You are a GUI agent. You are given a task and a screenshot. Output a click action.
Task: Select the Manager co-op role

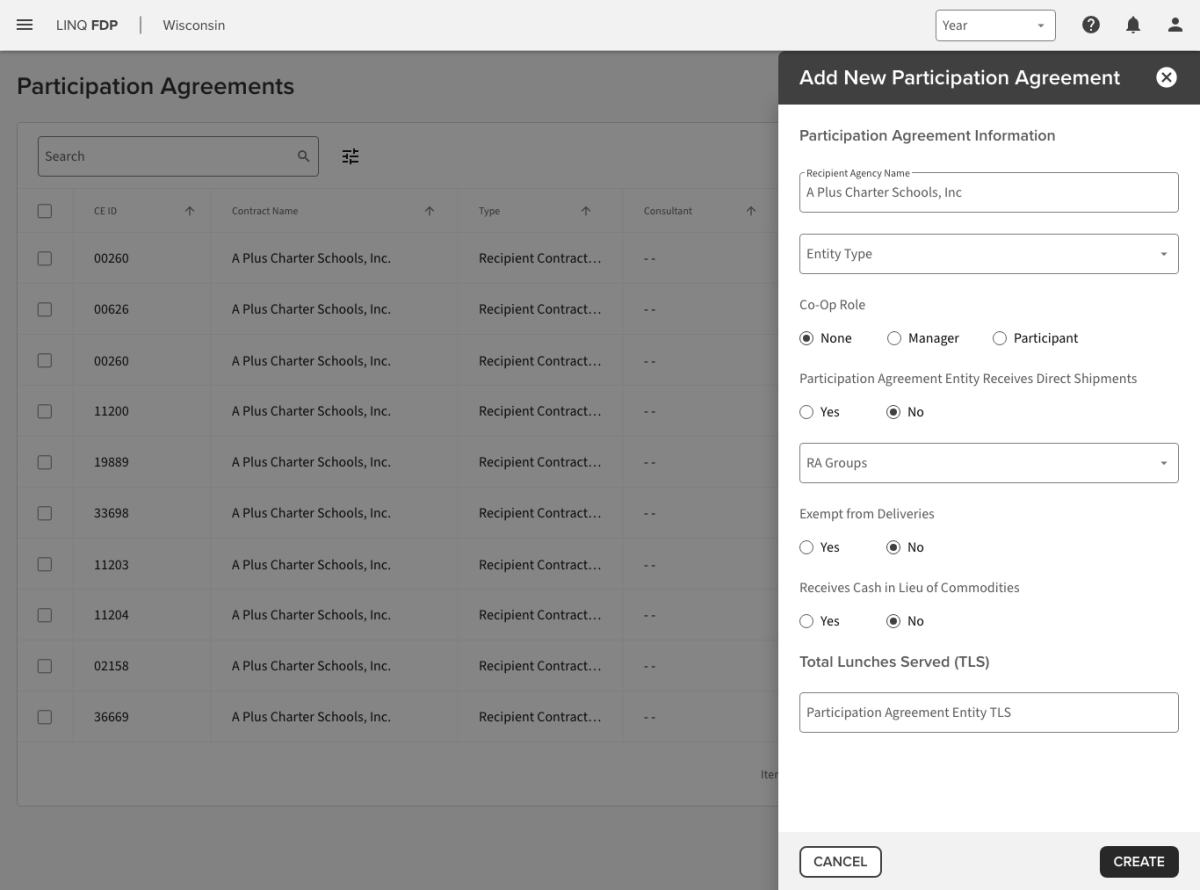(894, 338)
